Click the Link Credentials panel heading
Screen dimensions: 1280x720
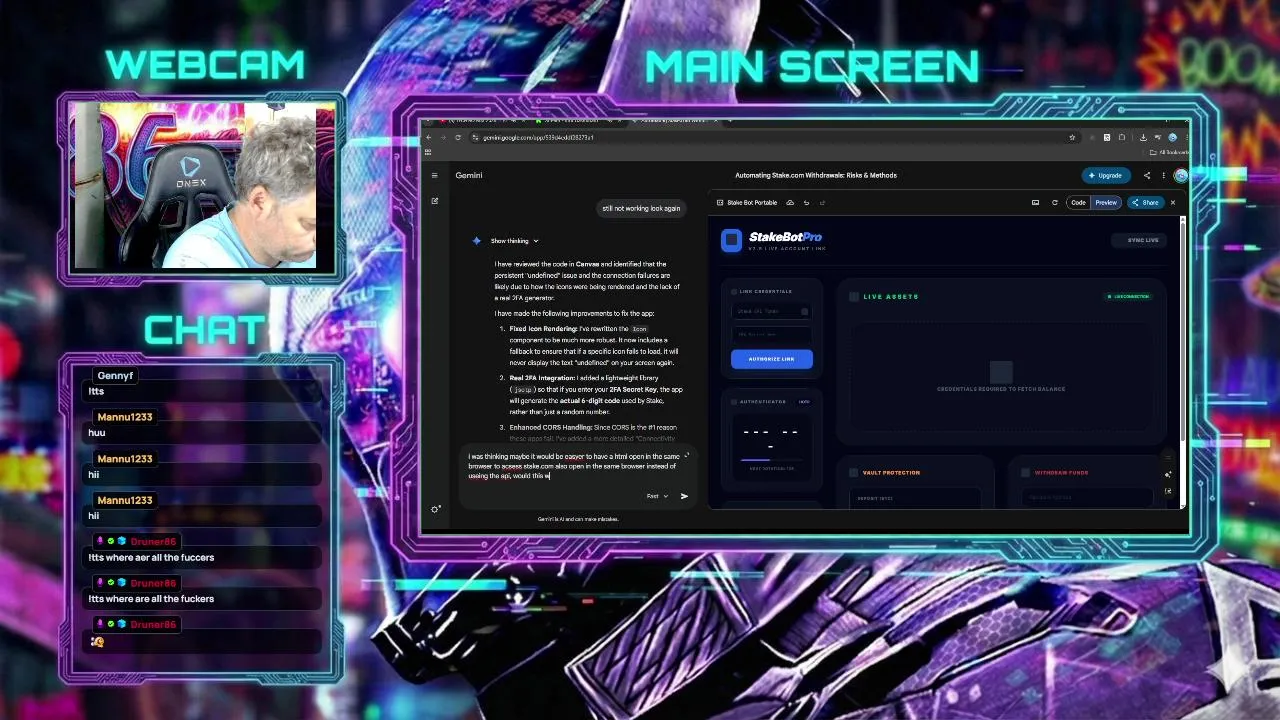pyautogui.click(x=766, y=292)
